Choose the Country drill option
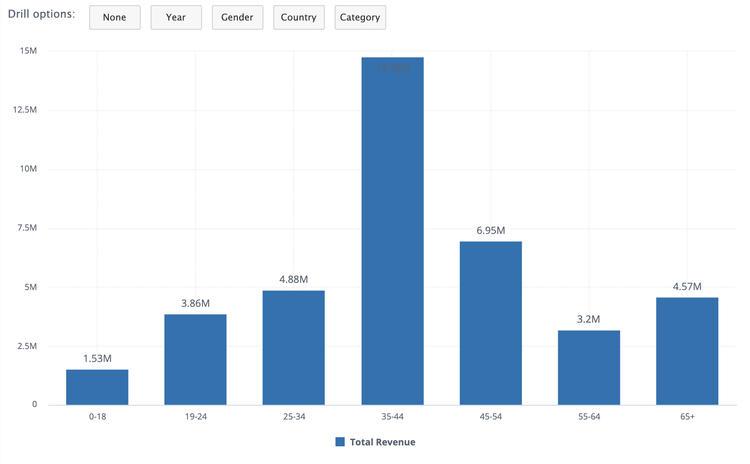The image size is (750, 464). [x=299, y=18]
